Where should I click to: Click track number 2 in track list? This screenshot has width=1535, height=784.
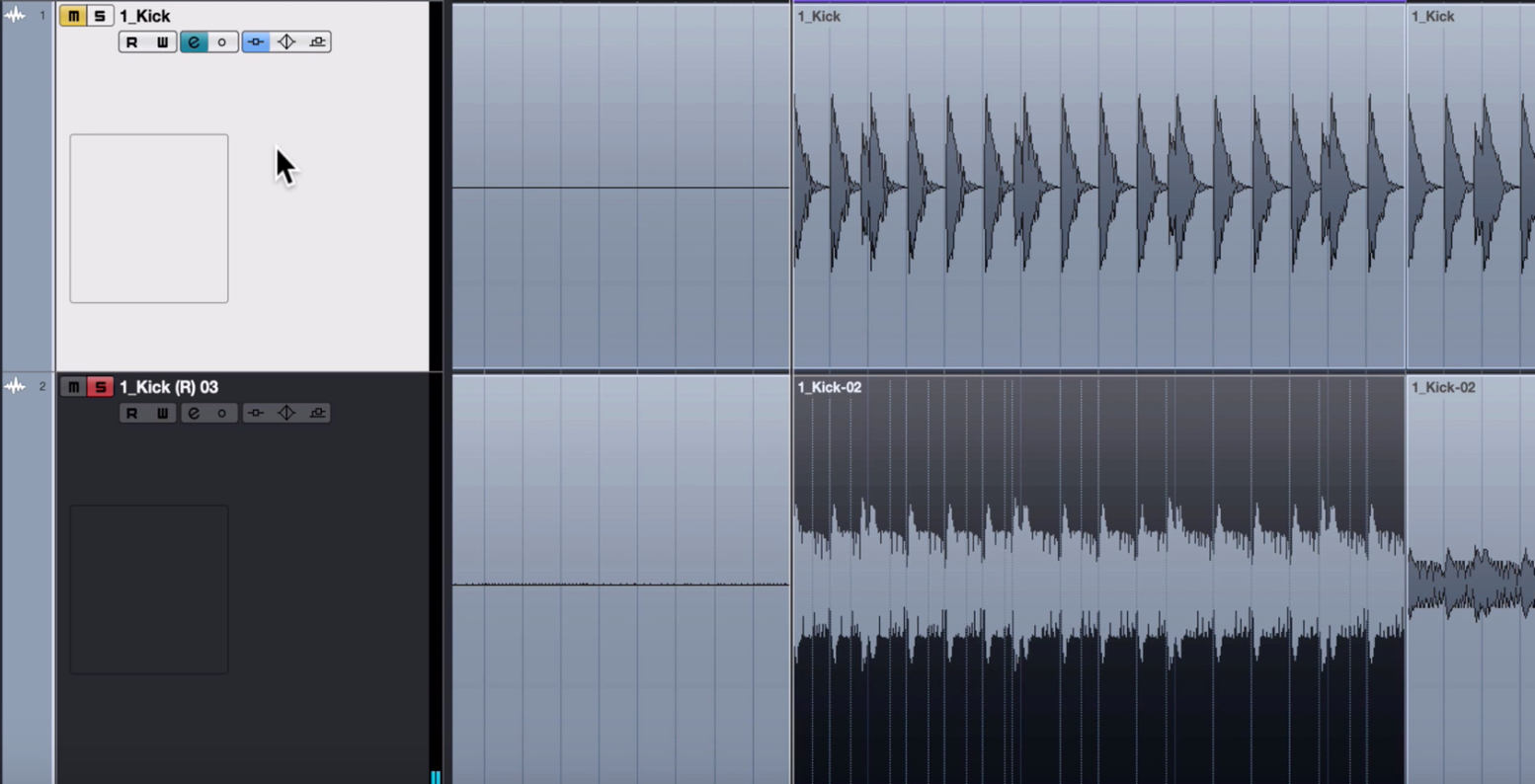pos(42,386)
